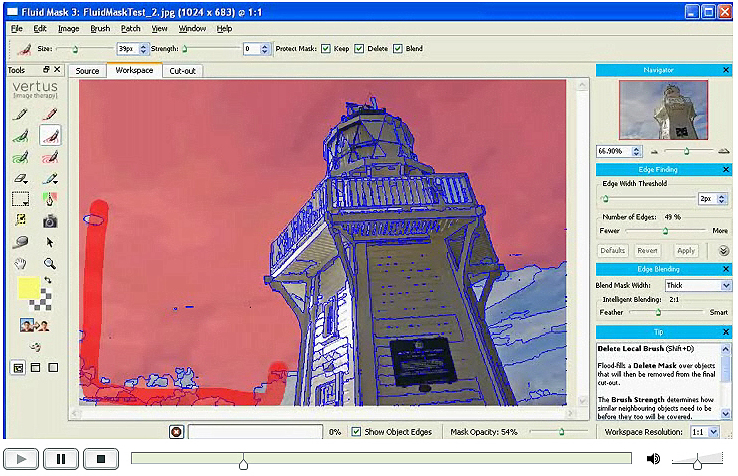Open the Patch menu
738x476 pixels.
[x=131, y=29]
